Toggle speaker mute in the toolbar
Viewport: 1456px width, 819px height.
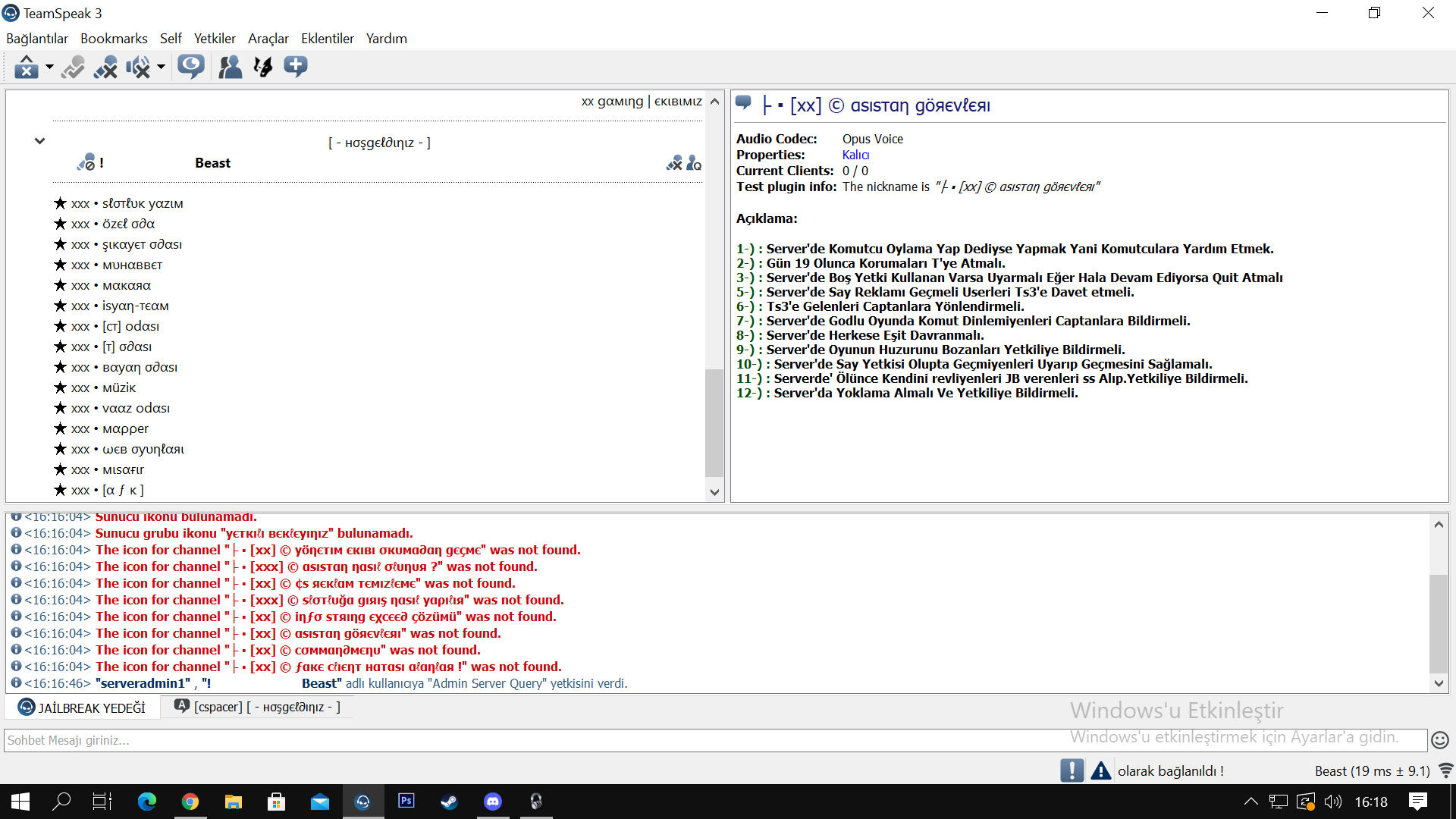138,67
